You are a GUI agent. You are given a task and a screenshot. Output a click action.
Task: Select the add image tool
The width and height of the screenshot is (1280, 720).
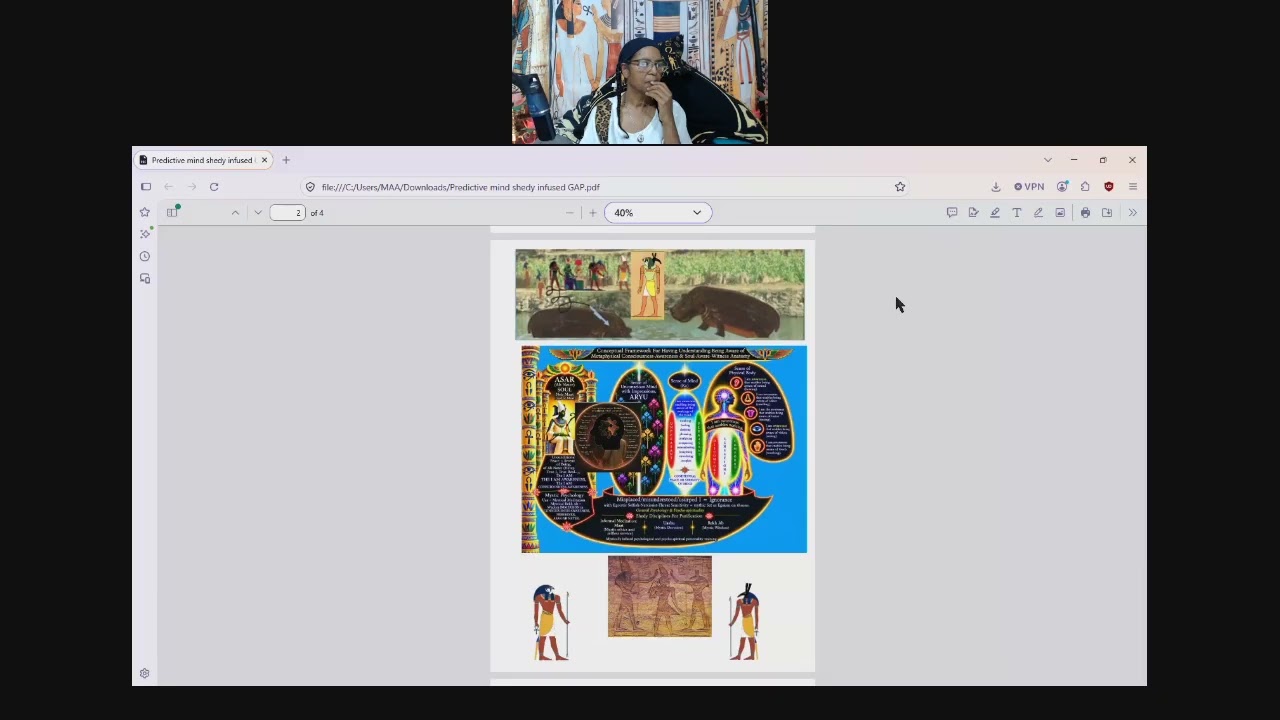click(x=1060, y=212)
